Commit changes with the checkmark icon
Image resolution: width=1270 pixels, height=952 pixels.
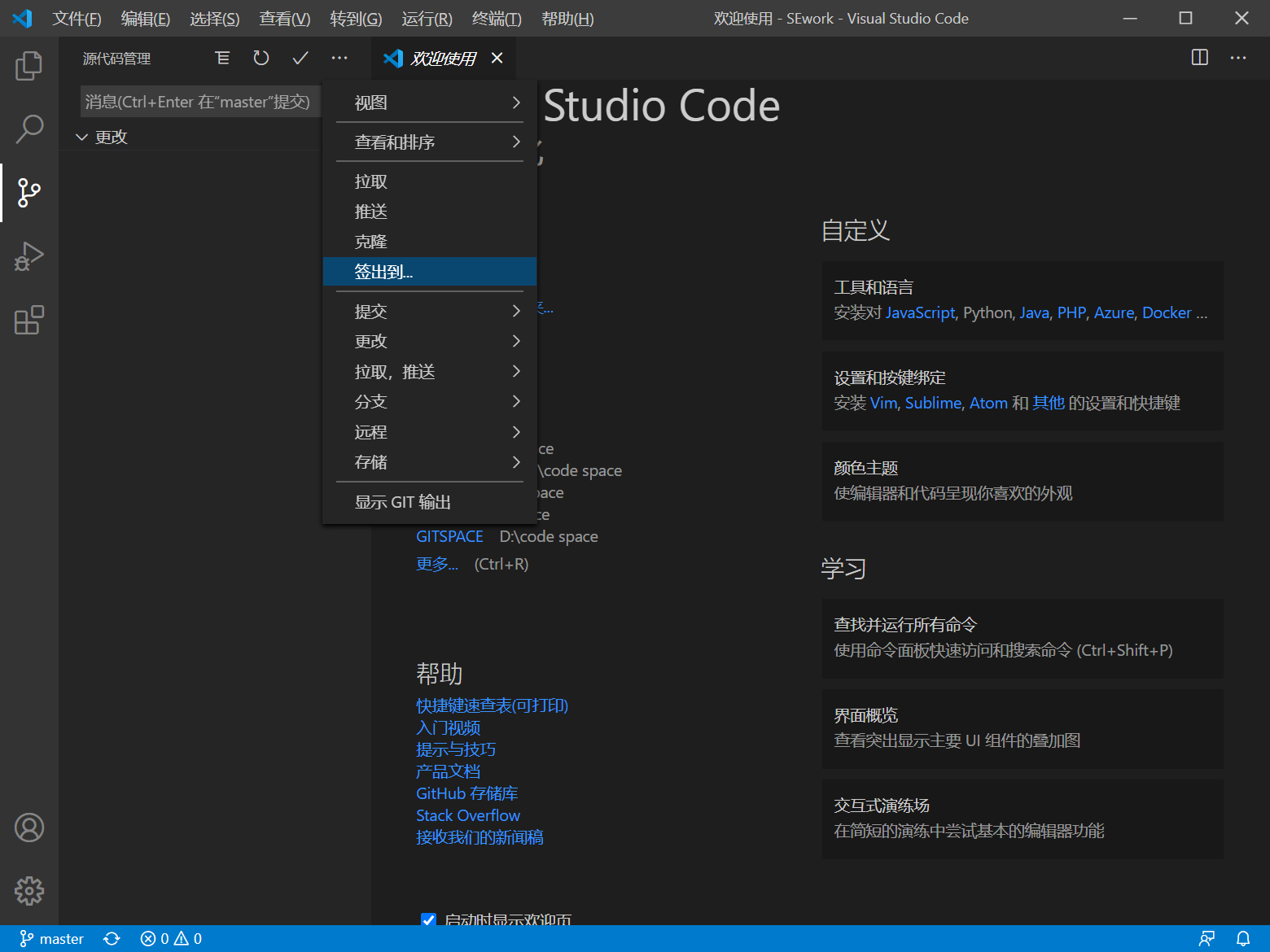coord(300,58)
